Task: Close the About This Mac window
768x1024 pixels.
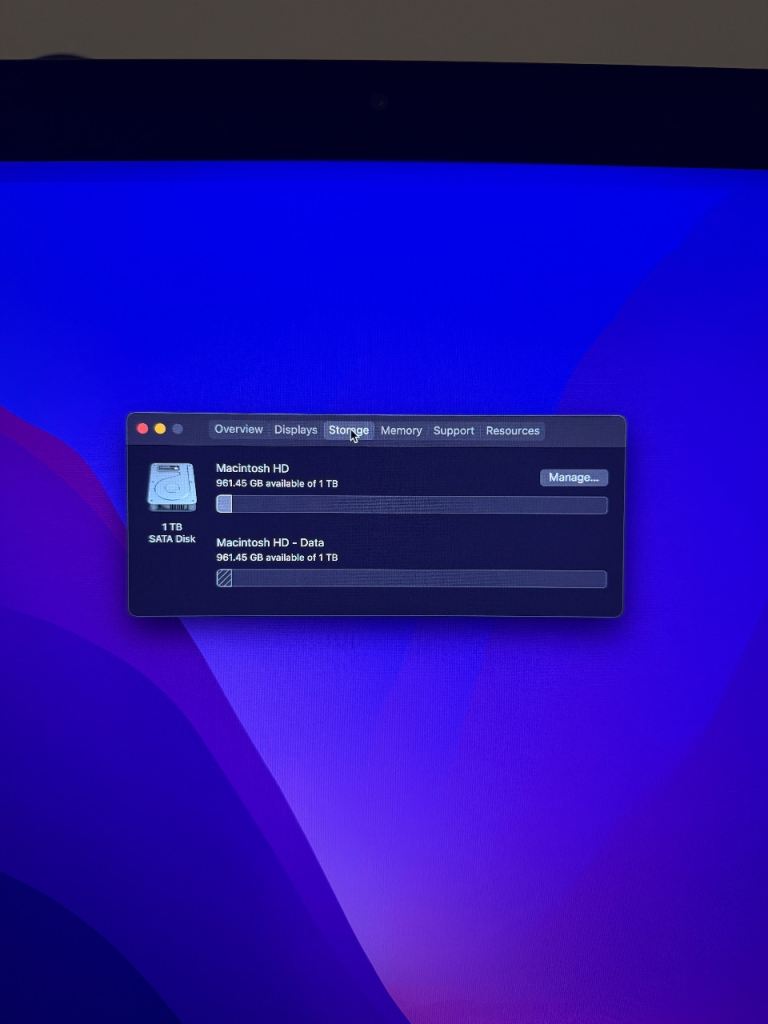Action: pyautogui.click(x=142, y=429)
